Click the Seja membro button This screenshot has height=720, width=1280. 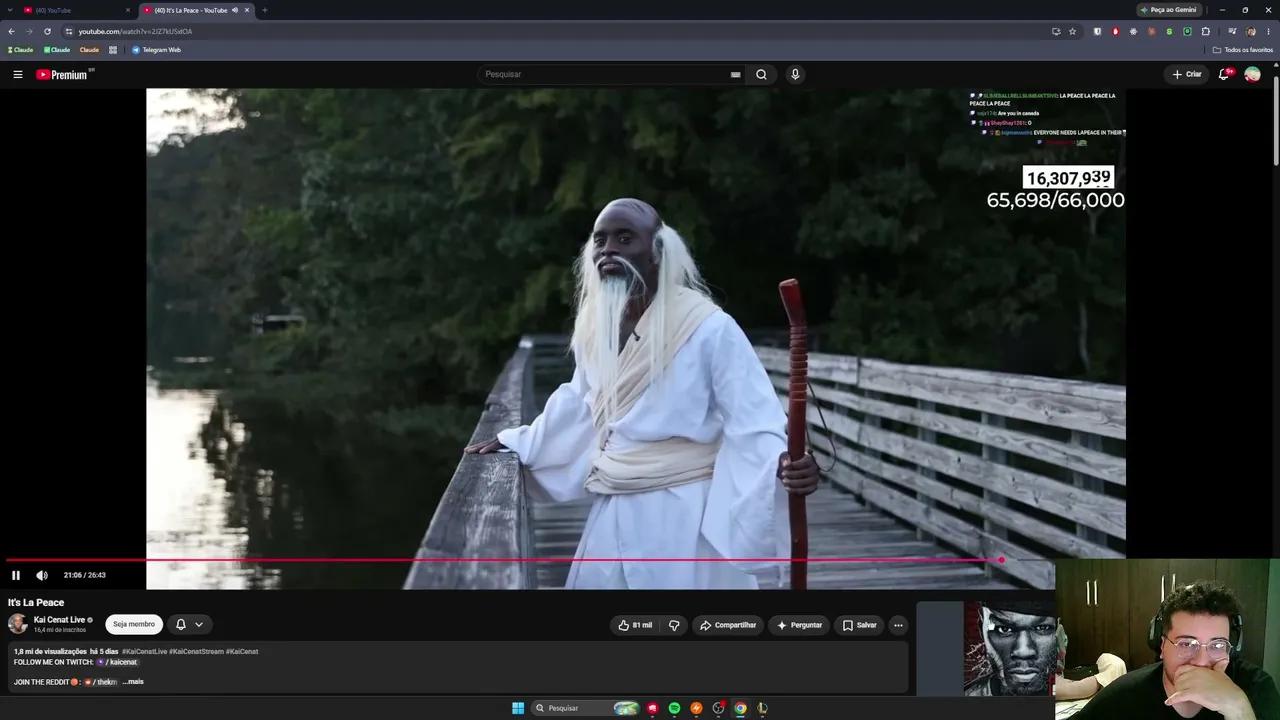pyautogui.click(x=134, y=624)
